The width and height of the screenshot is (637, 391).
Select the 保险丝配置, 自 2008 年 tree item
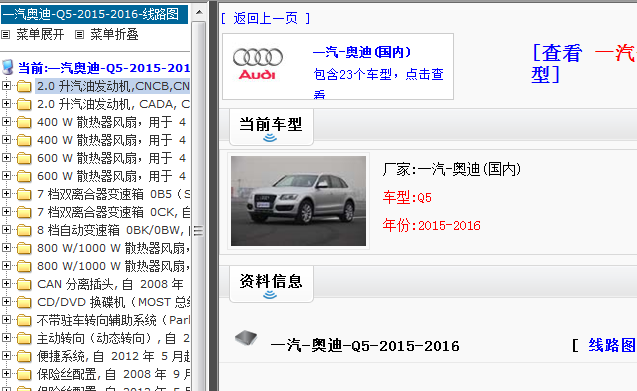[x=114, y=374]
